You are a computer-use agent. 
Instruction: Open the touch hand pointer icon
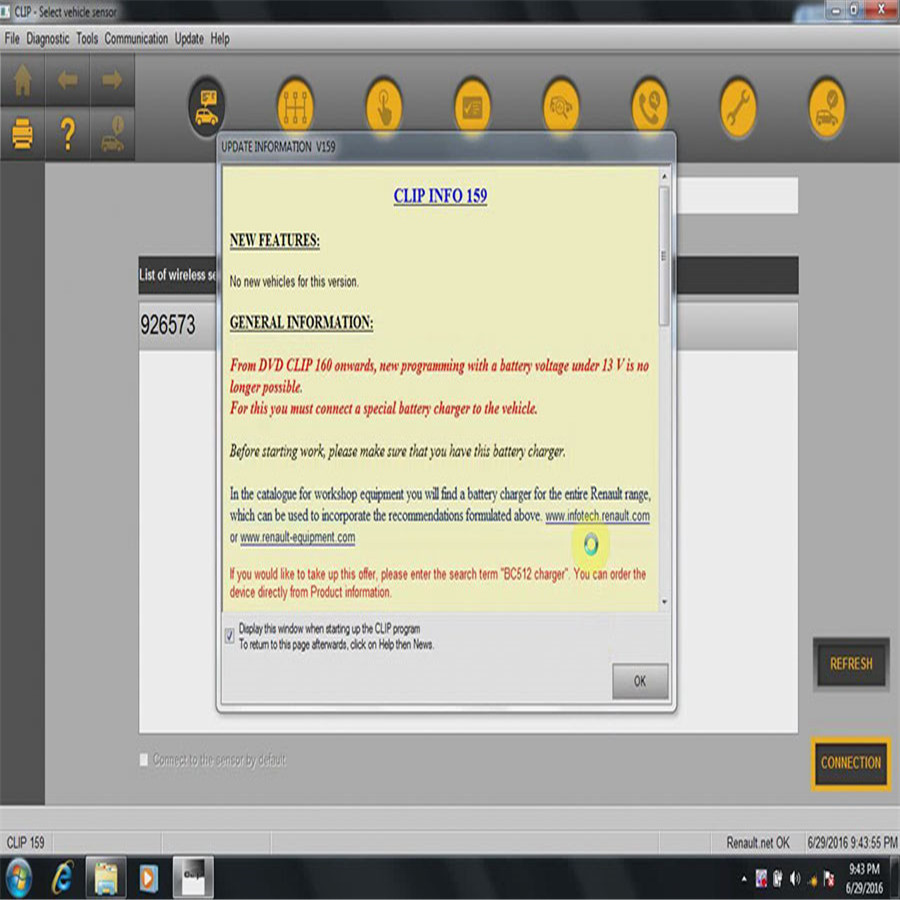tap(384, 108)
